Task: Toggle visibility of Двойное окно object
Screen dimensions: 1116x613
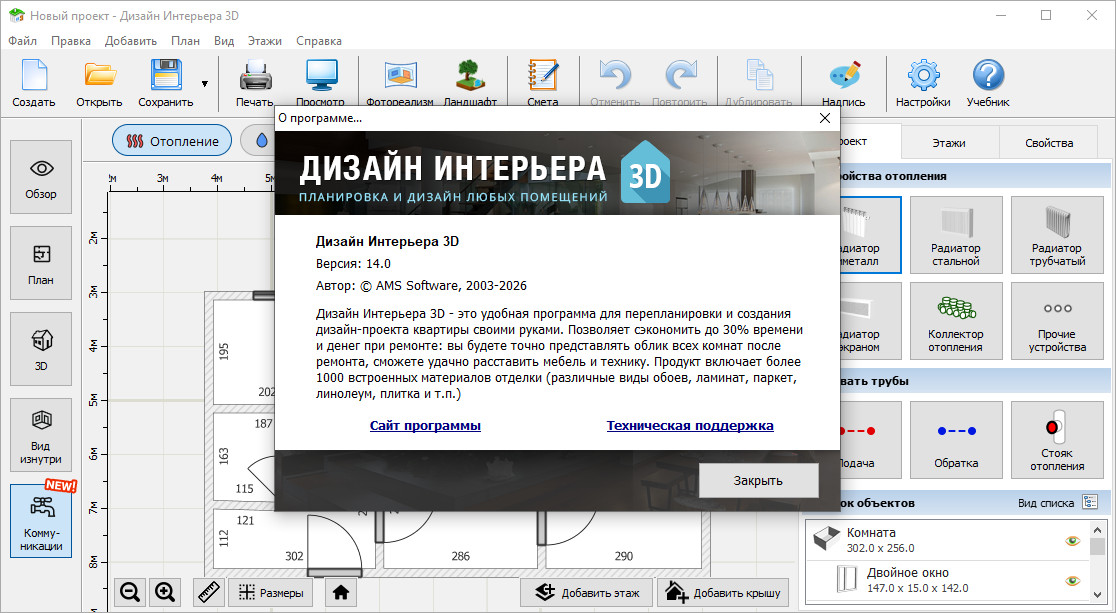Action: click(1073, 580)
